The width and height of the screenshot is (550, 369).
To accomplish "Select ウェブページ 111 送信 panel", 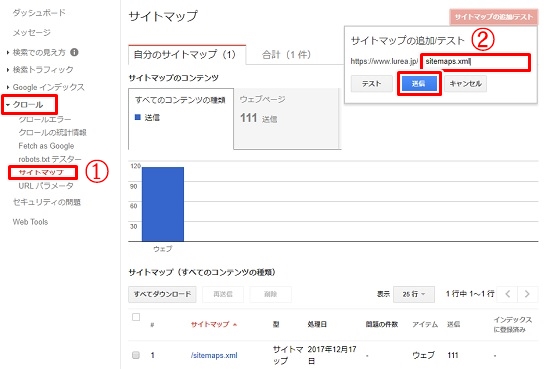I will click(x=287, y=119).
